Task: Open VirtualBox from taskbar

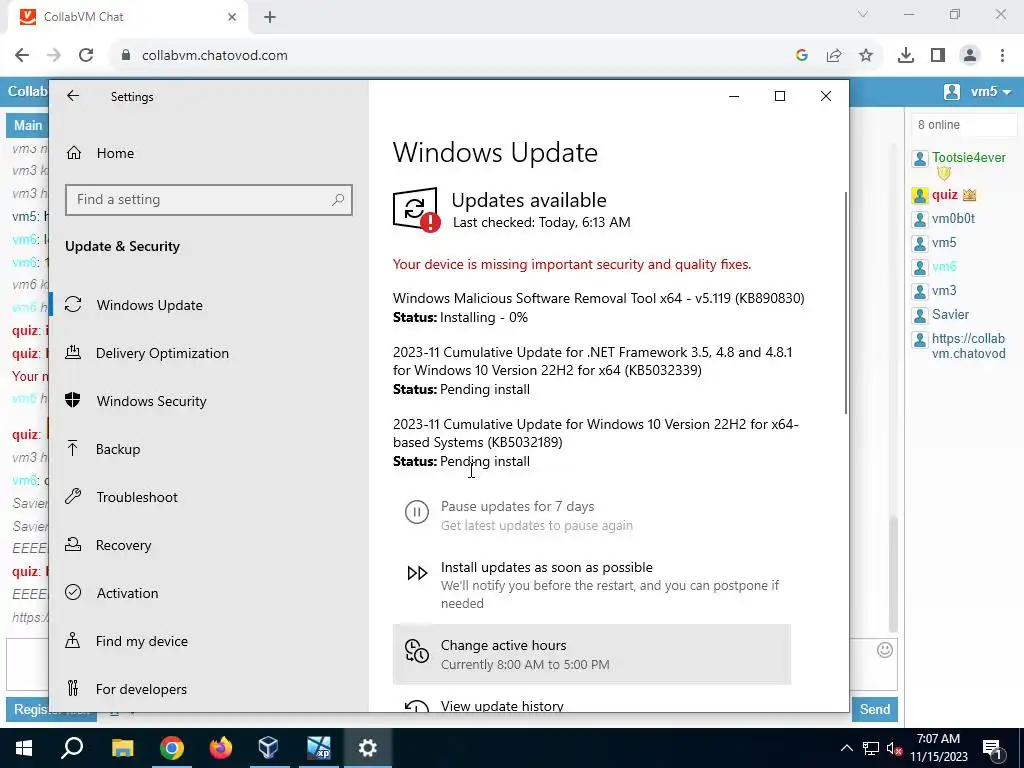Action: tap(268, 748)
